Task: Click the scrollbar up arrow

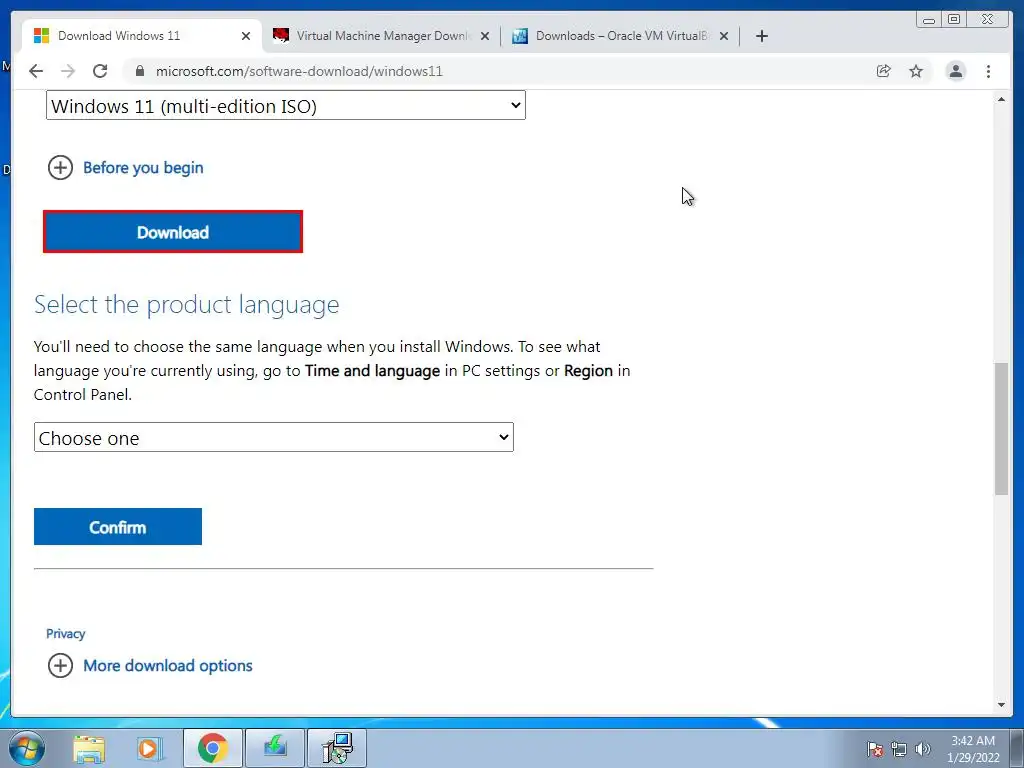Action: (1001, 99)
